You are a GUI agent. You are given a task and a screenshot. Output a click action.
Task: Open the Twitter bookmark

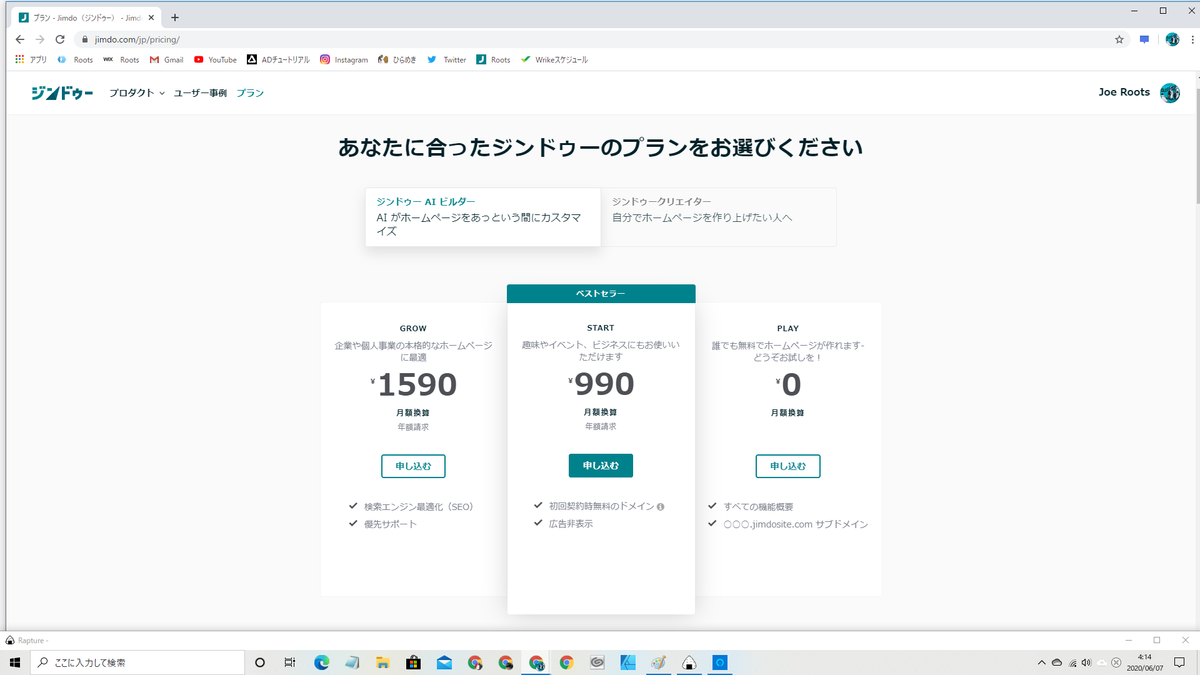(x=446, y=60)
